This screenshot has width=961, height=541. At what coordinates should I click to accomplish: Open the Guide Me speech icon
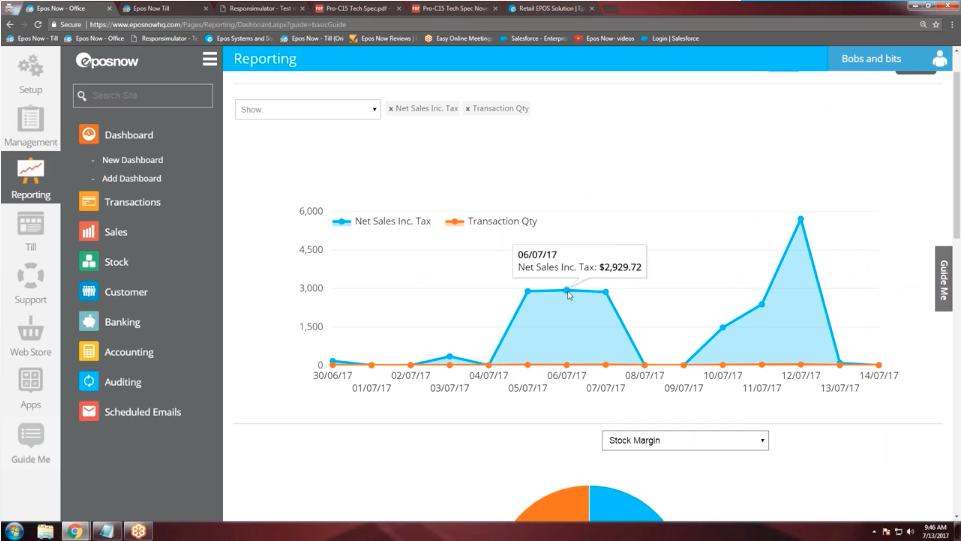click(30, 436)
